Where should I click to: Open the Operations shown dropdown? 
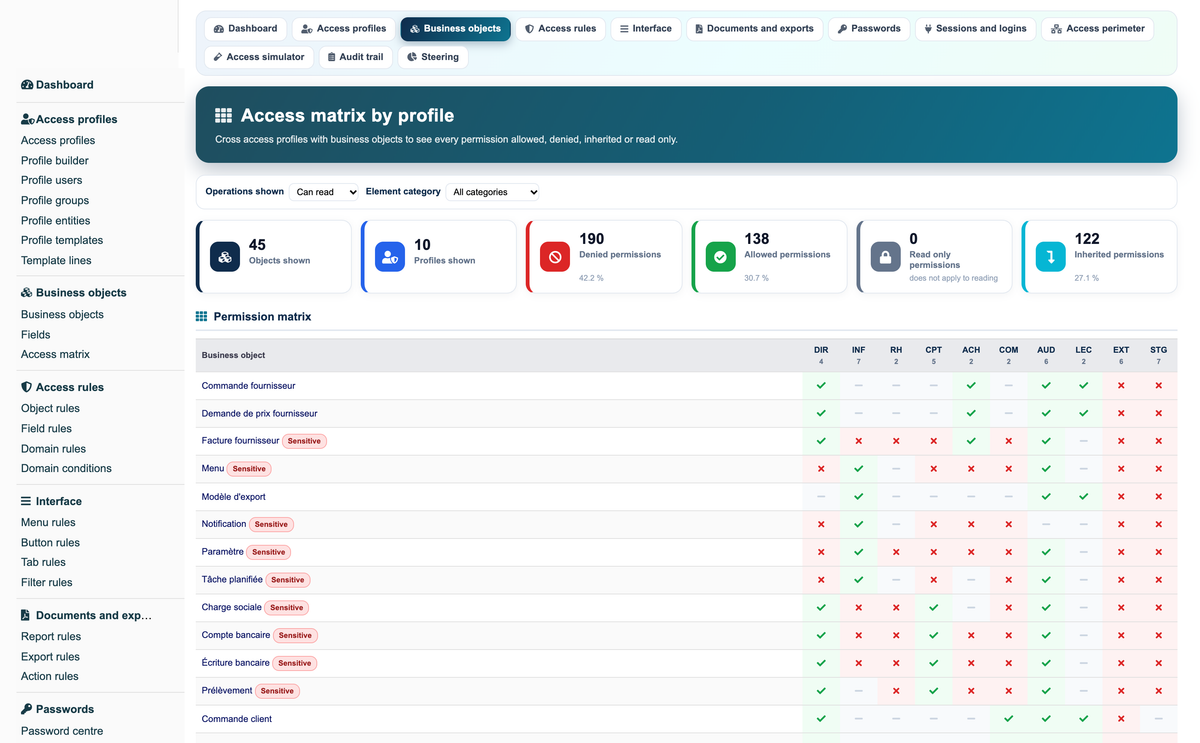coord(324,192)
